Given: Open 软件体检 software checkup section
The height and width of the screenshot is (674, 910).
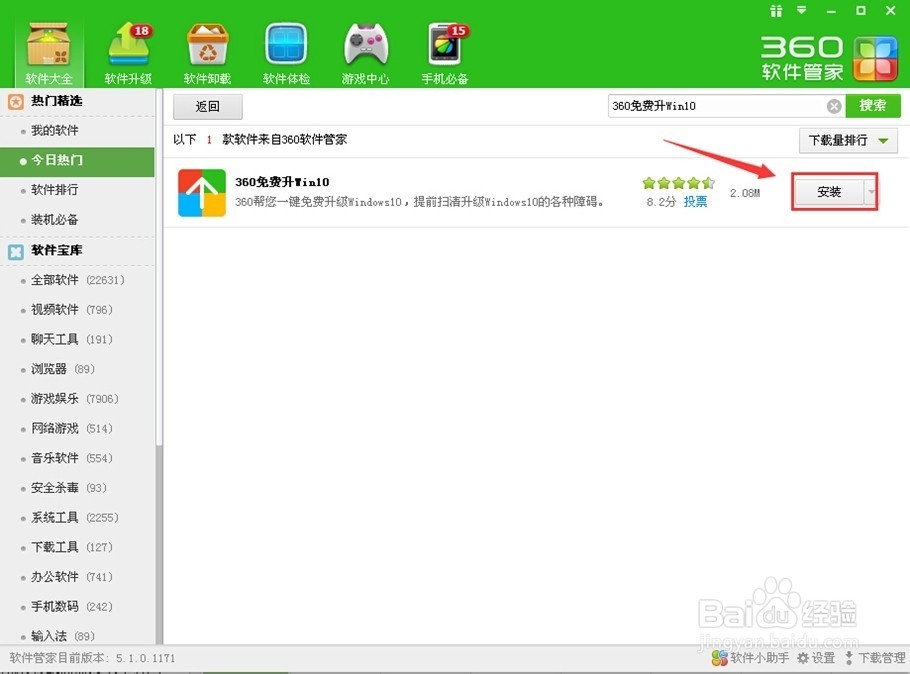Looking at the screenshot, I should point(286,54).
